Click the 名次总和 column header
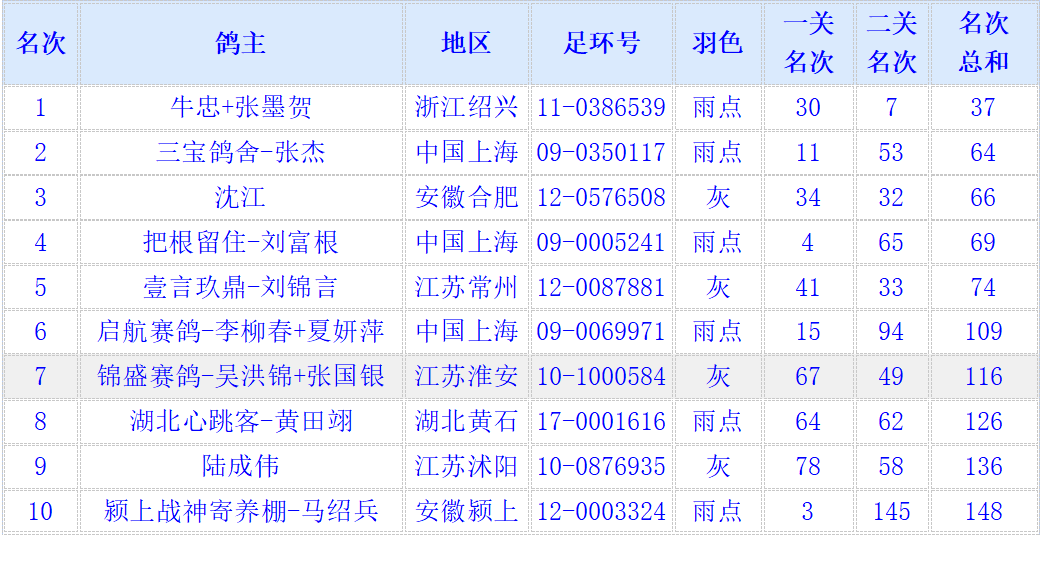 click(x=983, y=43)
